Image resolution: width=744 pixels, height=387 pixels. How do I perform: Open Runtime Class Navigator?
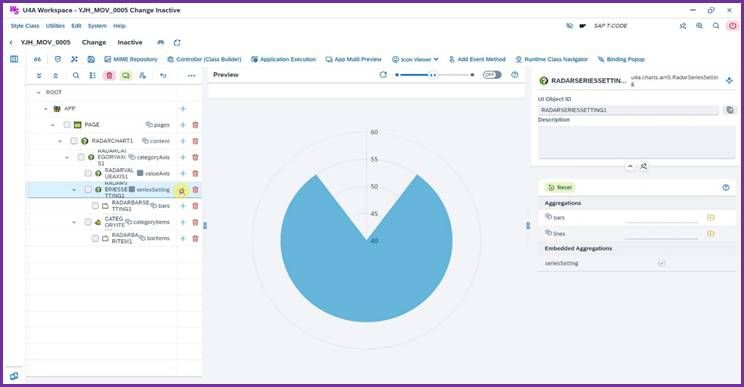(551, 59)
